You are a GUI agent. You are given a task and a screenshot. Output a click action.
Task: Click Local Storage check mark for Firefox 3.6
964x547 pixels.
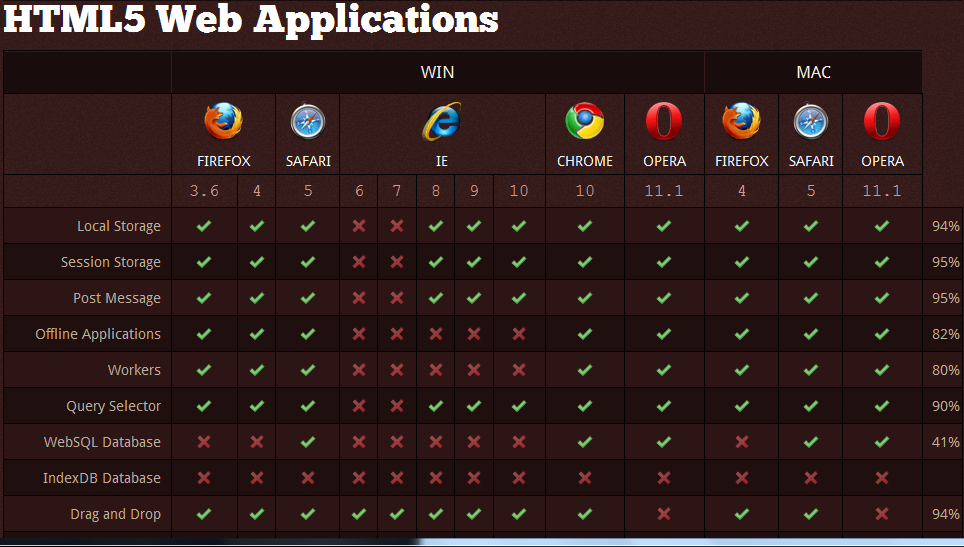[204, 226]
